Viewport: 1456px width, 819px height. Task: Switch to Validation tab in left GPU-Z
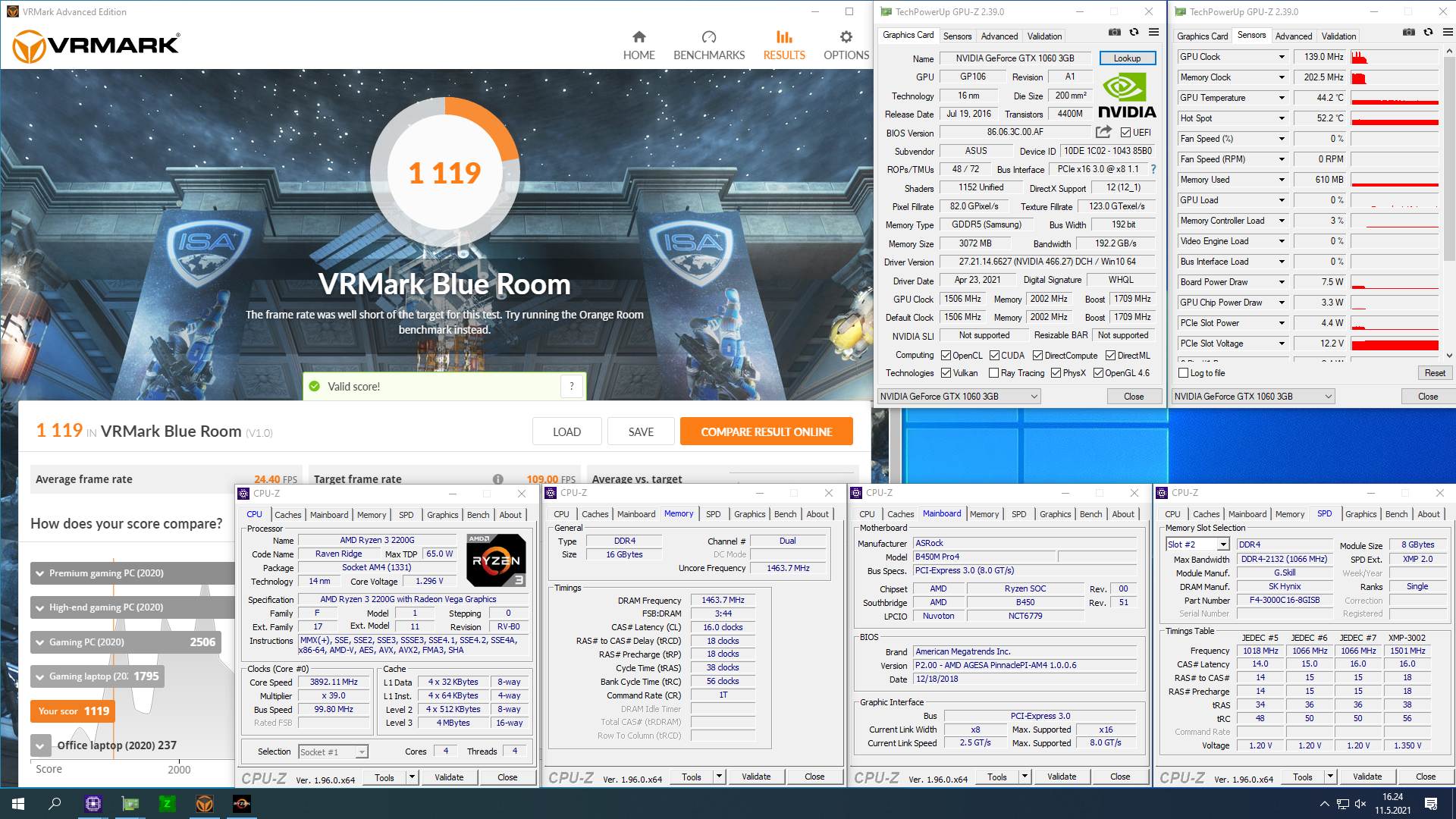tap(1044, 36)
